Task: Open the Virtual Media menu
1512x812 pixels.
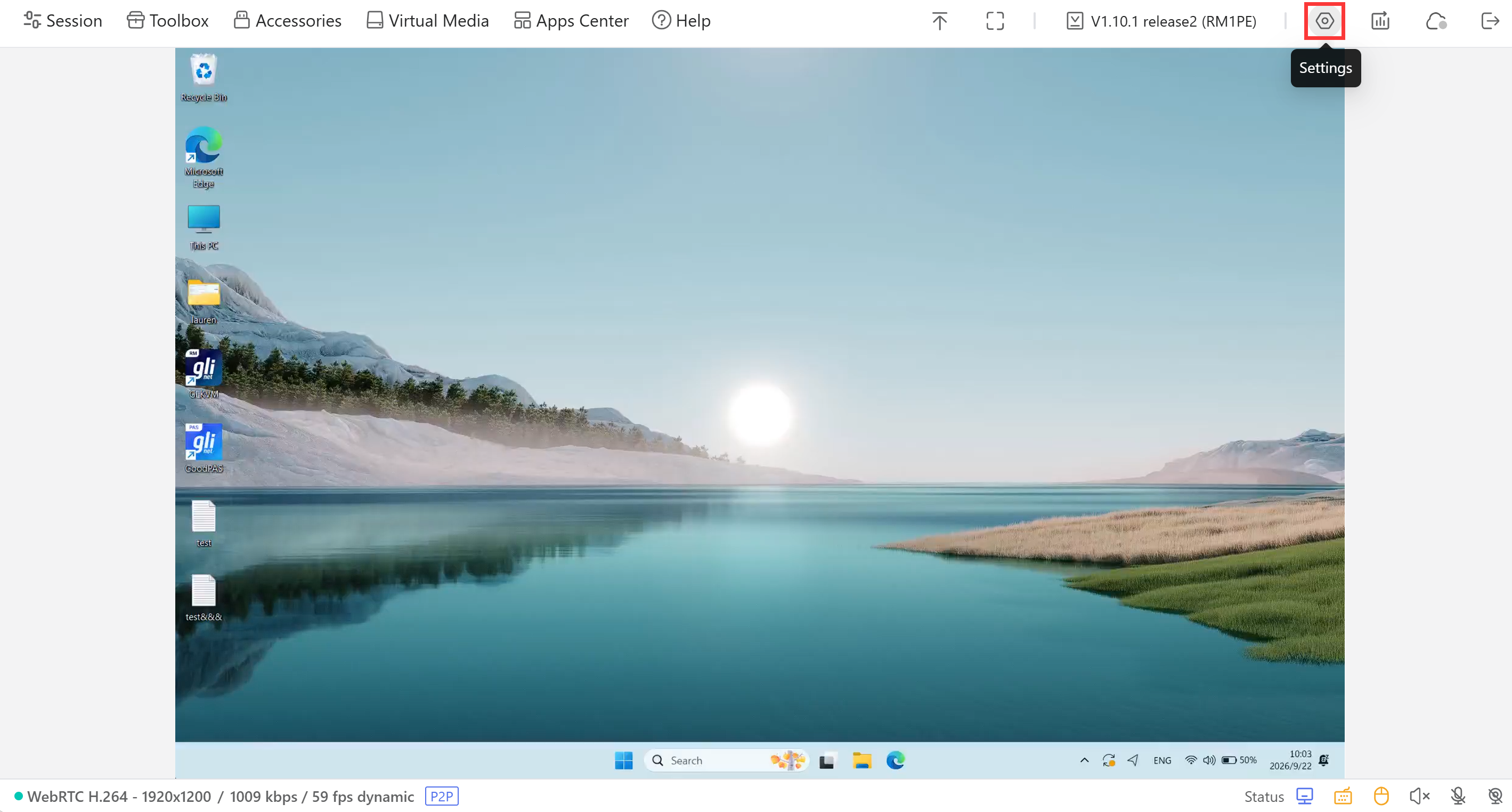Action: tap(428, 21)
